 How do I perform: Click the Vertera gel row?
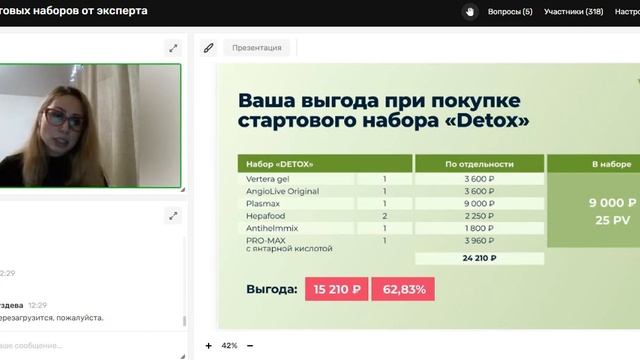tap(391, 179)
